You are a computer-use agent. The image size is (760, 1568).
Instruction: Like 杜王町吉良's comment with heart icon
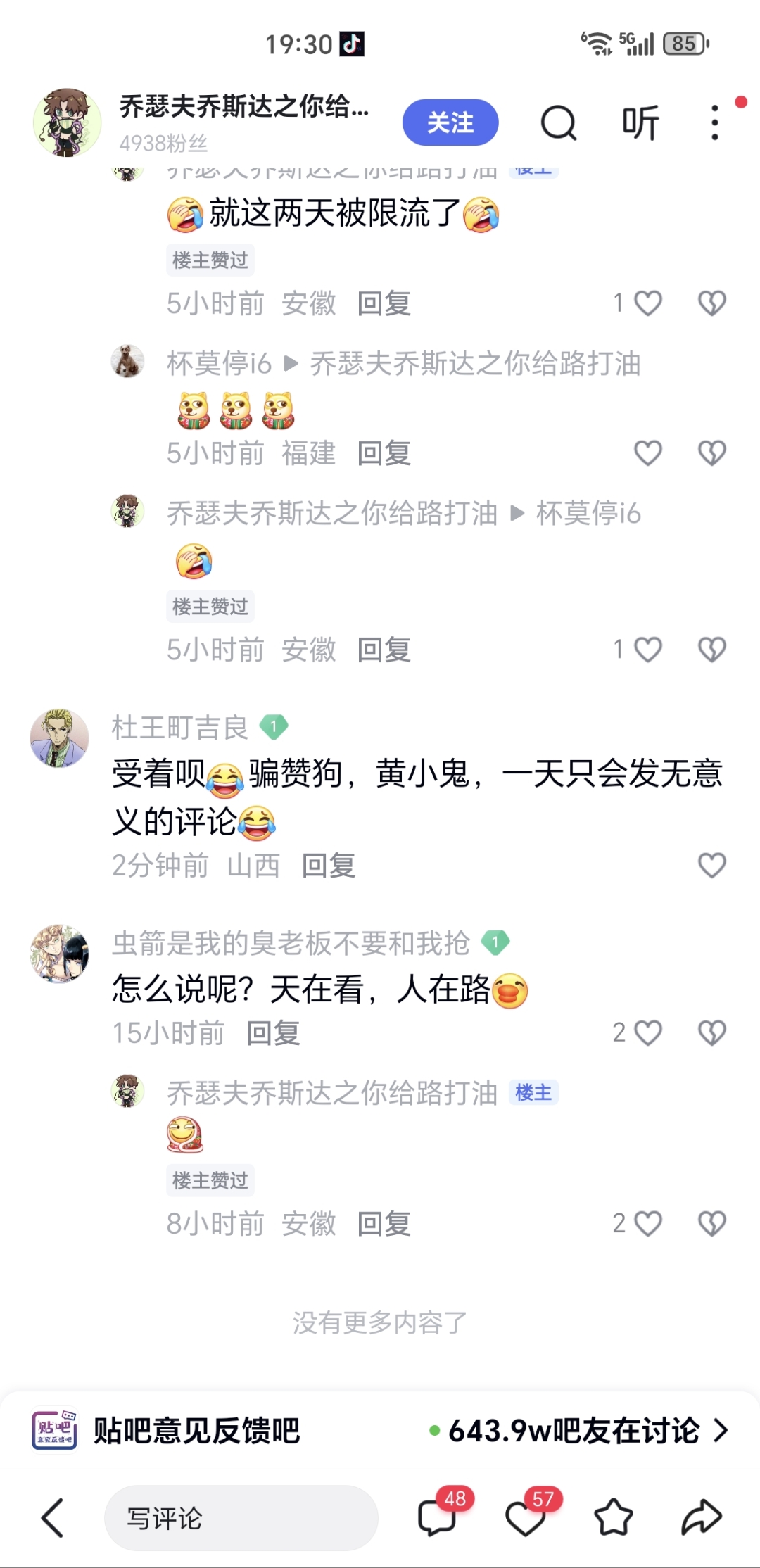click(711, 865)
